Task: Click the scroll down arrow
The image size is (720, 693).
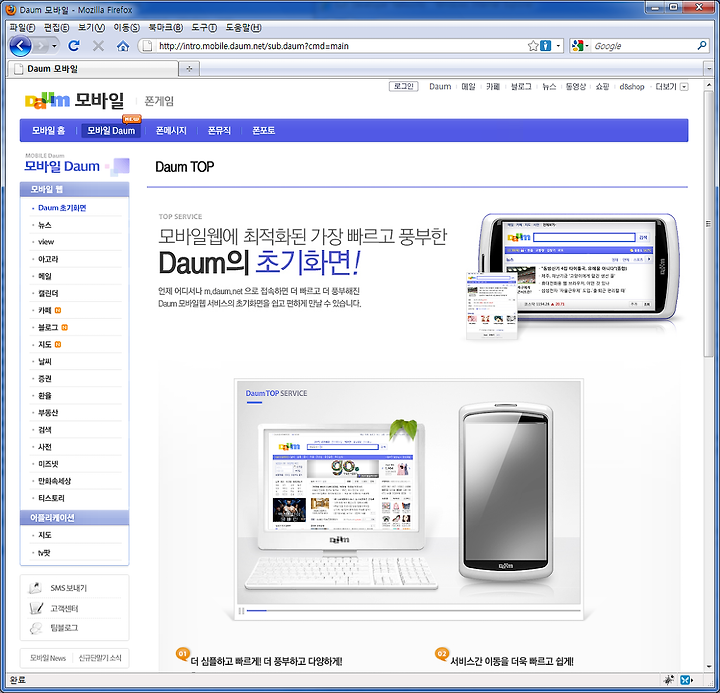Action: coord(709,666)
